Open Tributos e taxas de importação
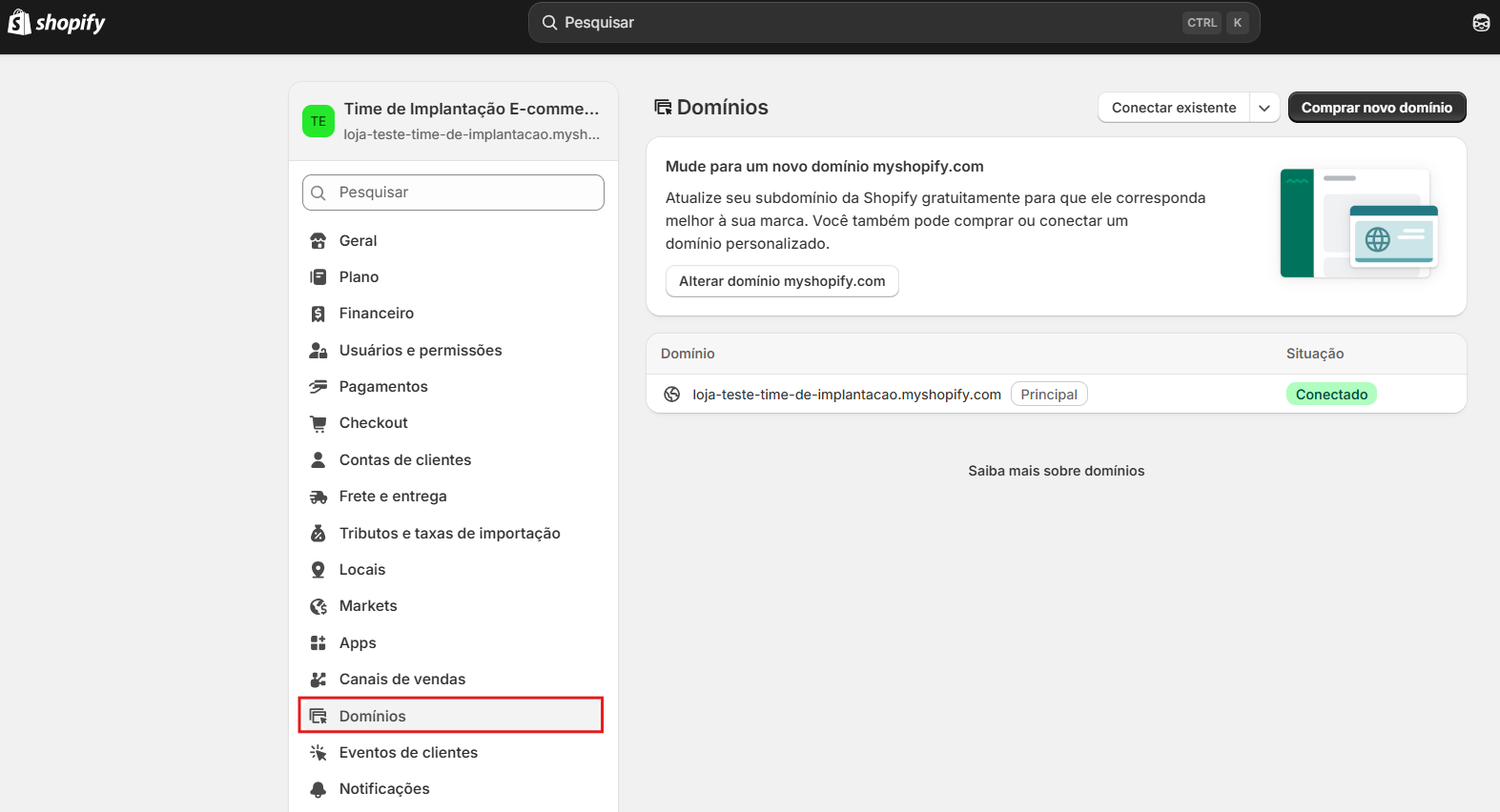 point(453,534)
